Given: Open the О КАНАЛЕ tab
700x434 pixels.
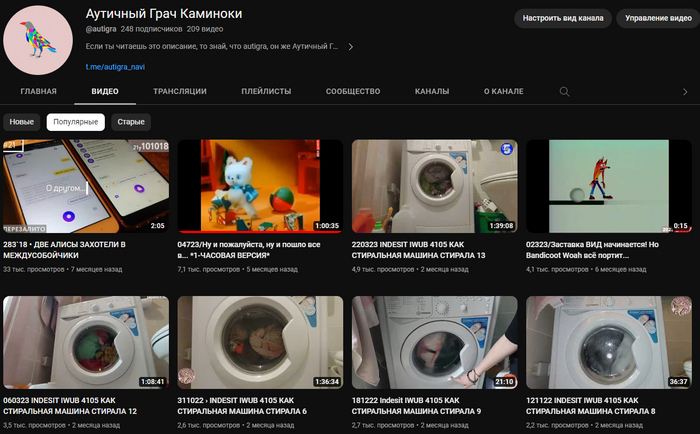Looking at the screenshot, I should click(x=504, y=91).
